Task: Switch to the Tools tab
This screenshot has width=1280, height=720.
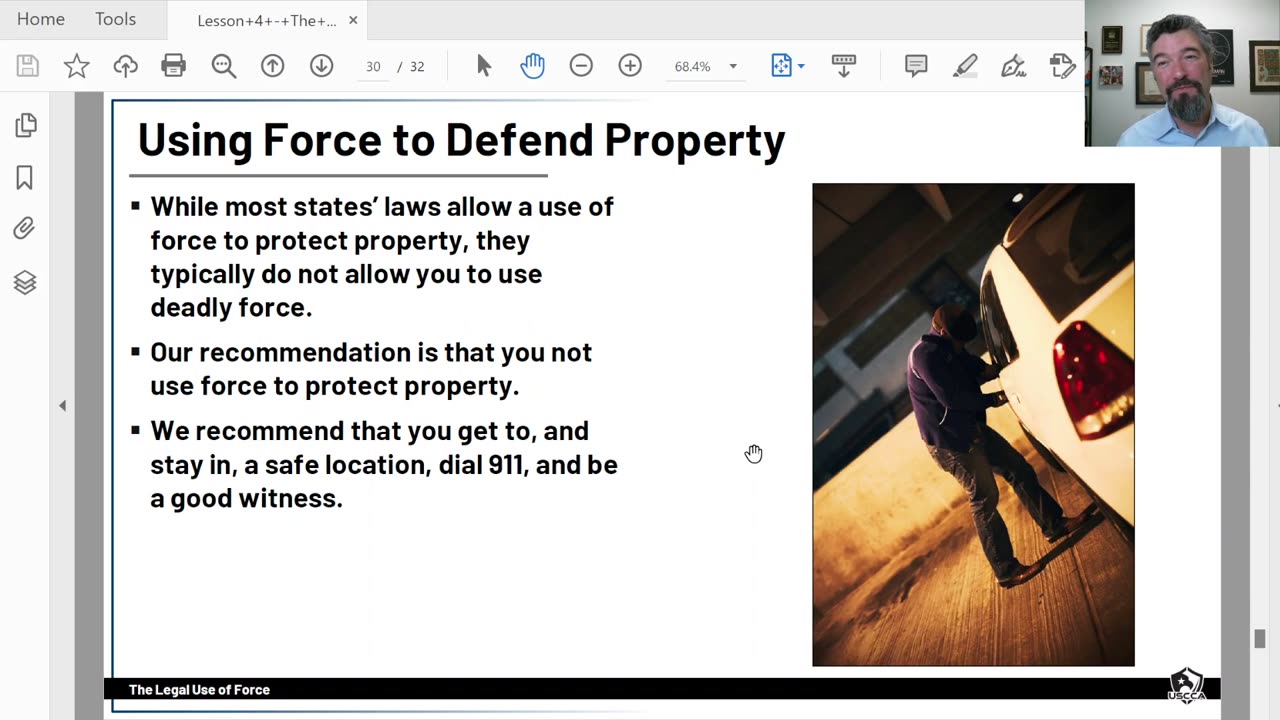Action: 115,19
